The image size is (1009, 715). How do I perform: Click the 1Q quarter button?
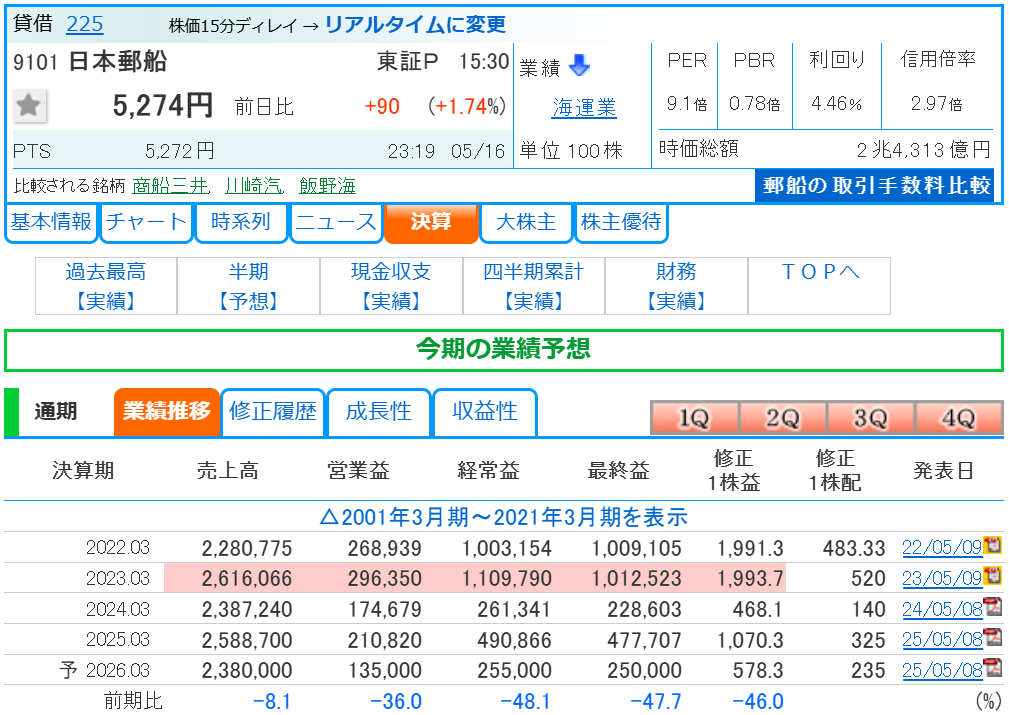[x=694, y=418]
